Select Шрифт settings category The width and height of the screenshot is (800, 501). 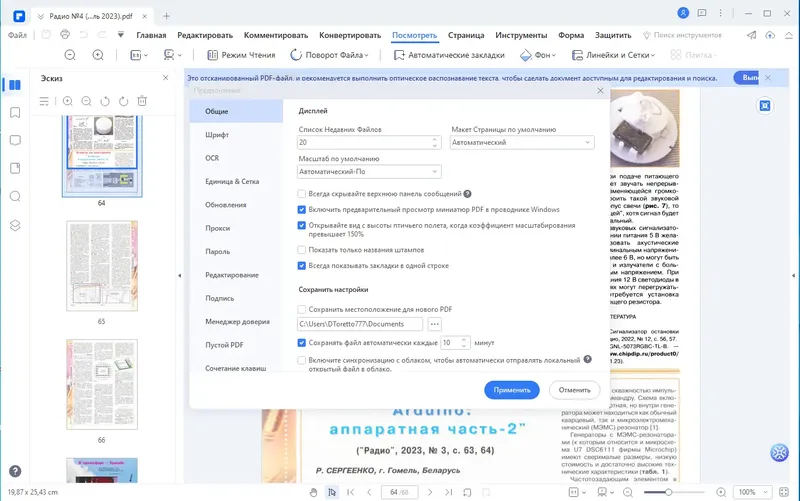(x=236, y=135)
